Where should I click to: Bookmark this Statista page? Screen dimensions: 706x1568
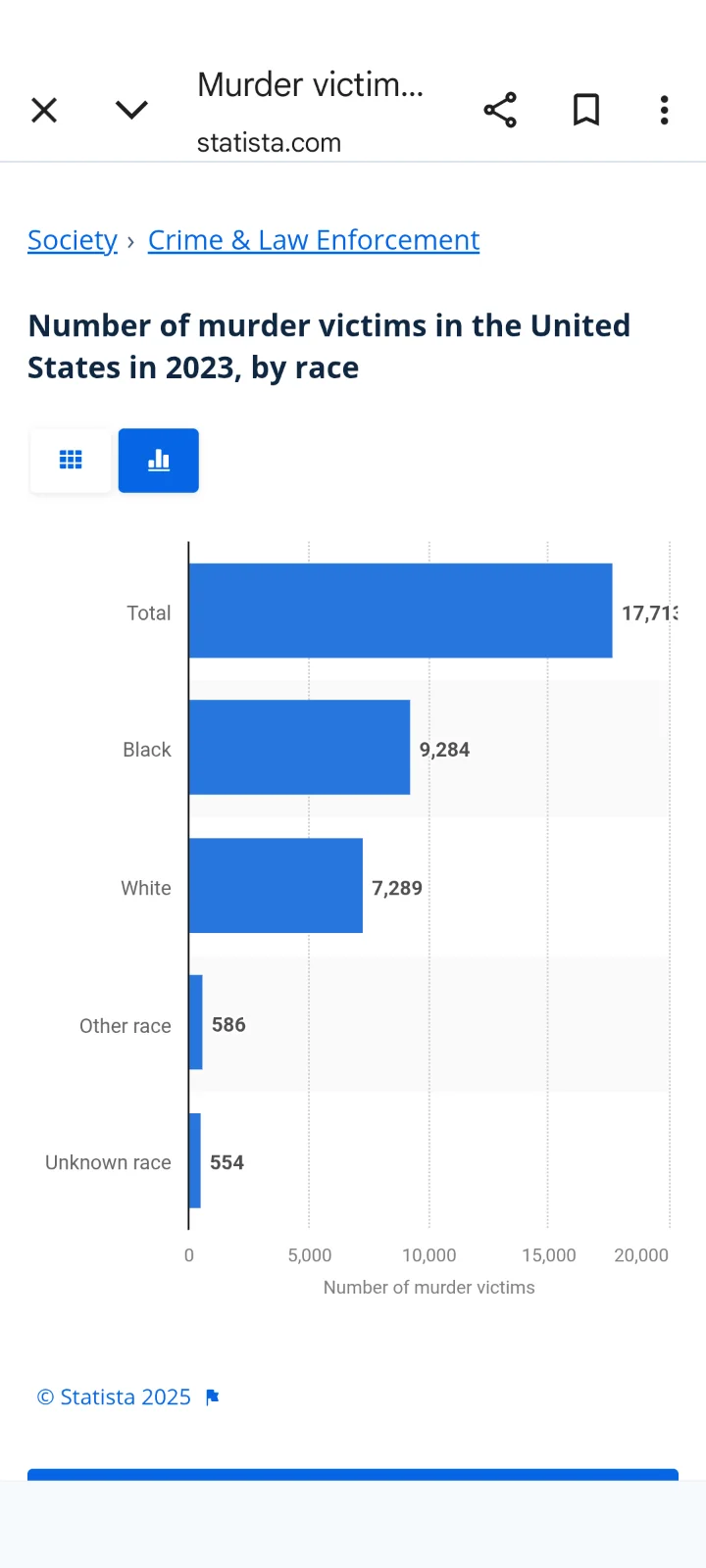click(x=586, y=110)
